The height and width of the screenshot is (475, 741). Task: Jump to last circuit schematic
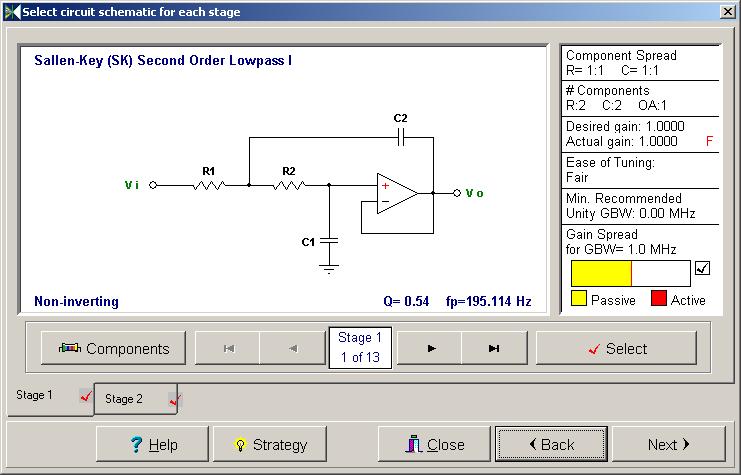[494, 348]
